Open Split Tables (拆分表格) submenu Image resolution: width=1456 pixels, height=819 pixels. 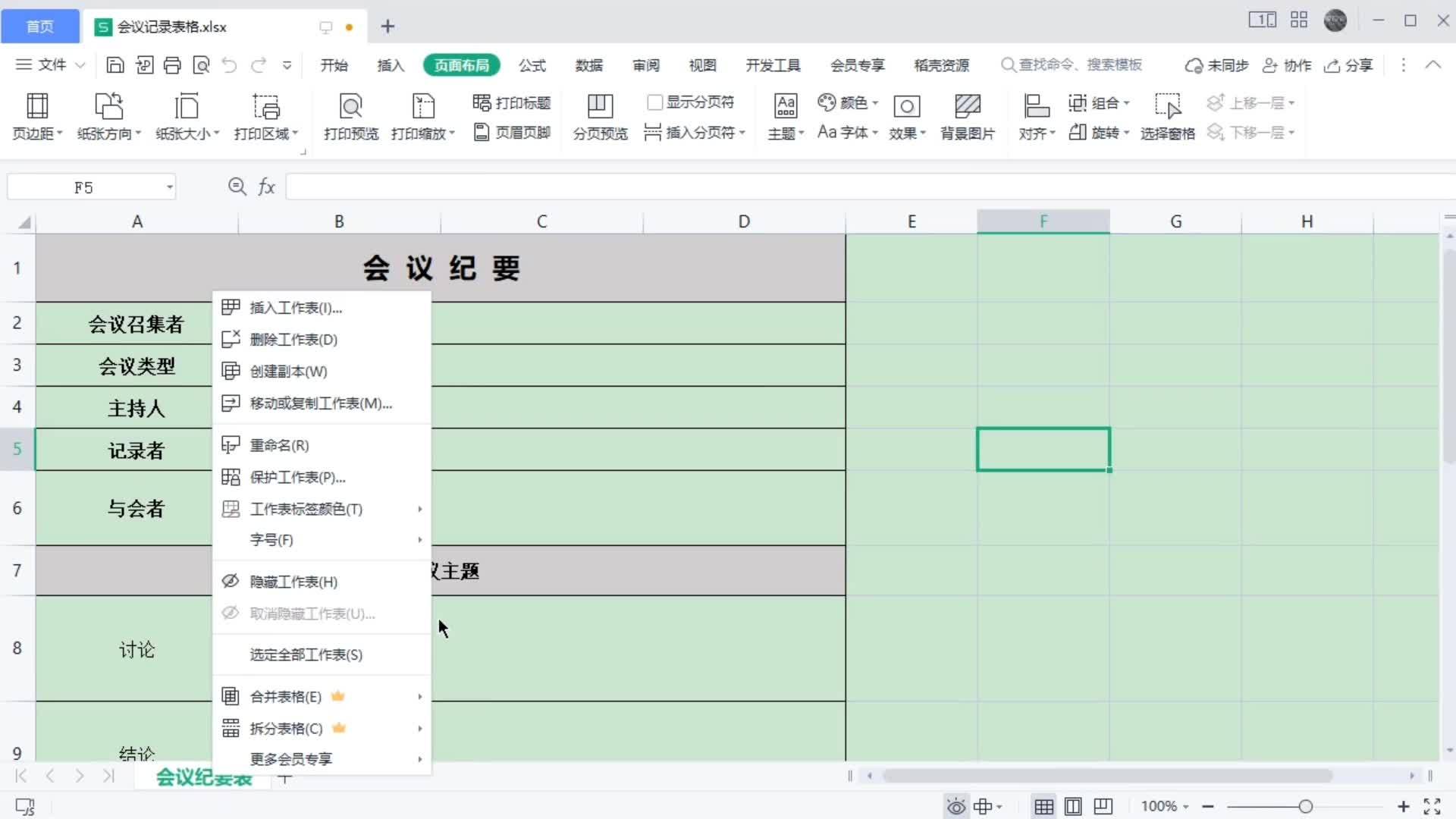coord(322,728)
